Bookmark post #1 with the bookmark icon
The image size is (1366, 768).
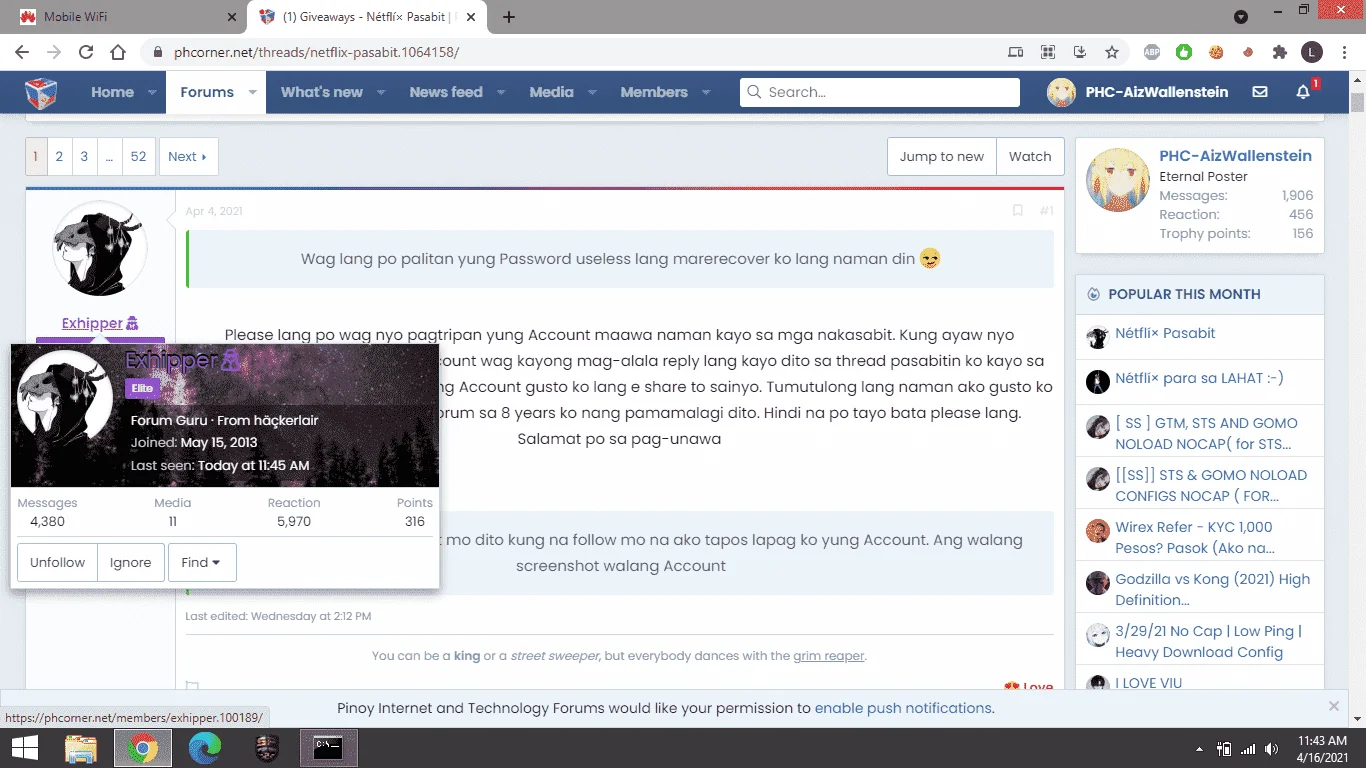[1018, 211]
